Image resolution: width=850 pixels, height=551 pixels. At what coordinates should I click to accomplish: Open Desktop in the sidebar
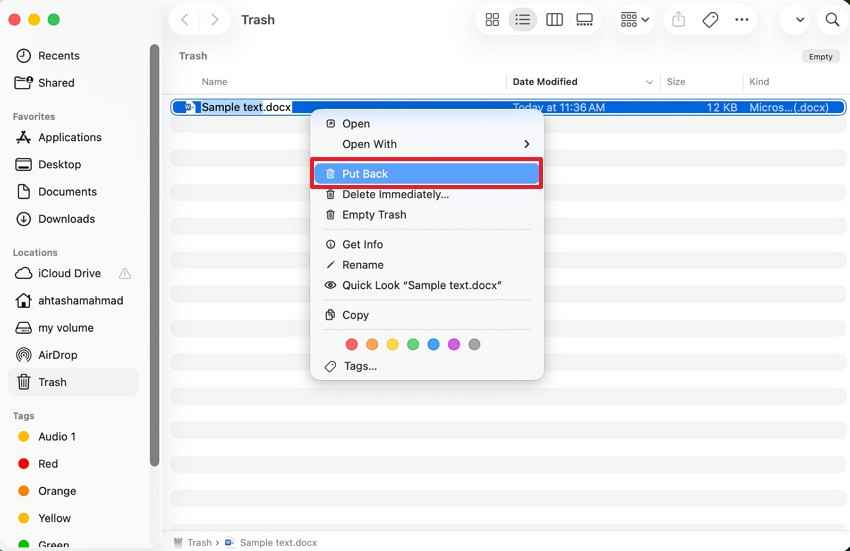[73, 164]
